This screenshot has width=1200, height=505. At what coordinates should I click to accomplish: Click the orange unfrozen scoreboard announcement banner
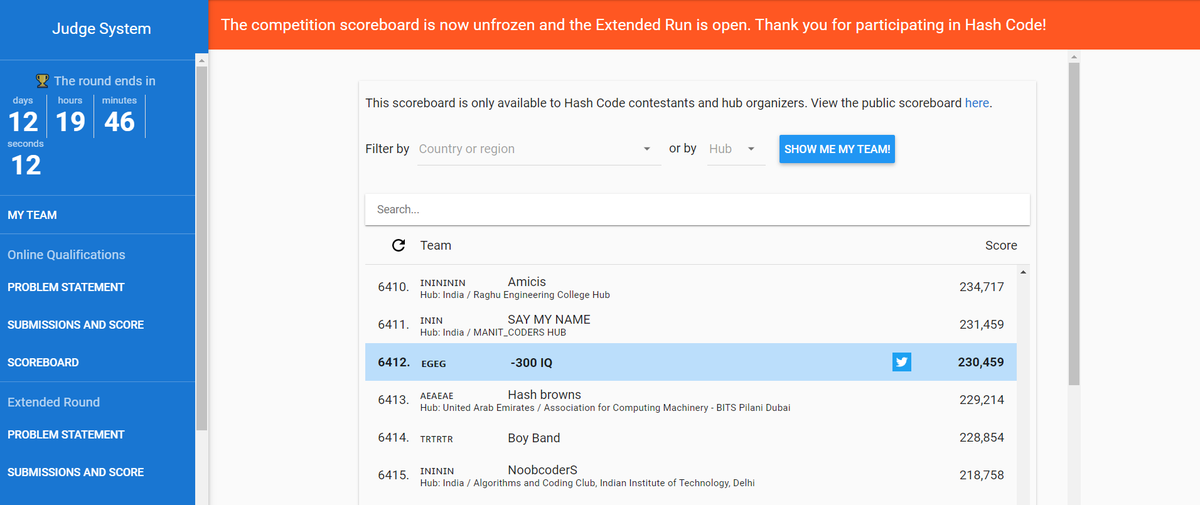(704, 24)
